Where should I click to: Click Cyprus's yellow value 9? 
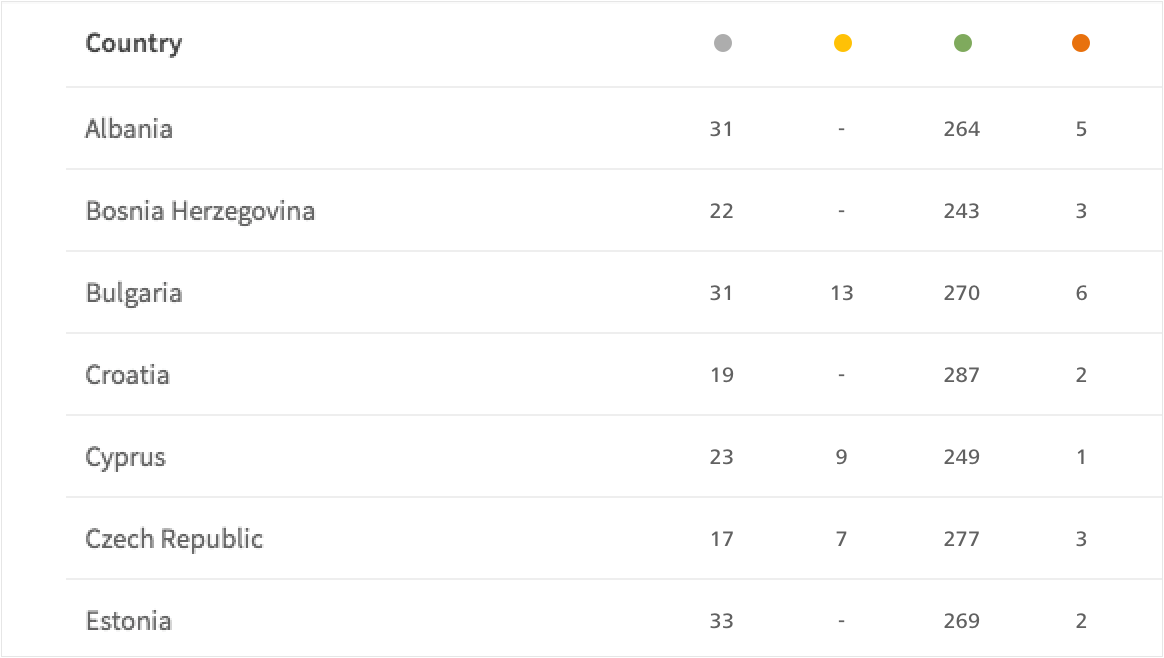click(841, 457)
